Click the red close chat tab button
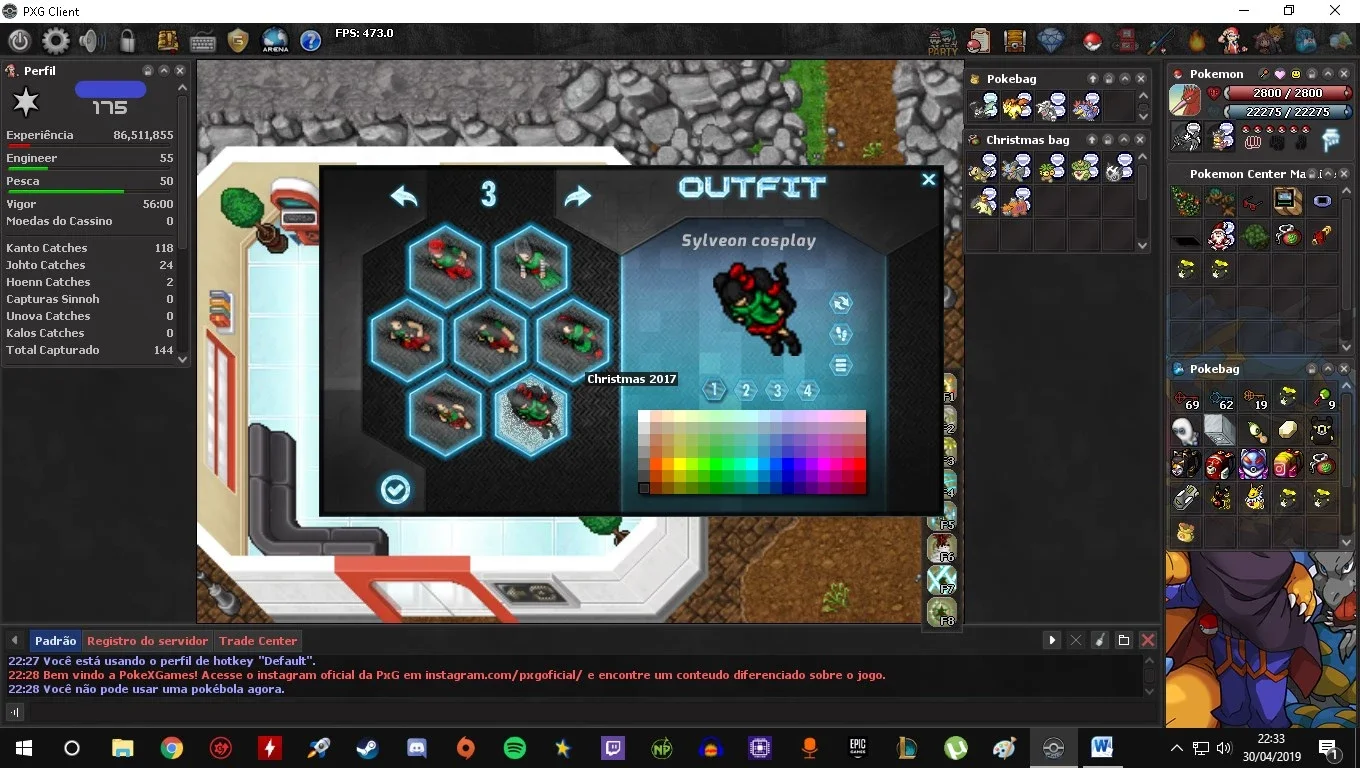This screenshot has width=1360, height=768. 1148,640
